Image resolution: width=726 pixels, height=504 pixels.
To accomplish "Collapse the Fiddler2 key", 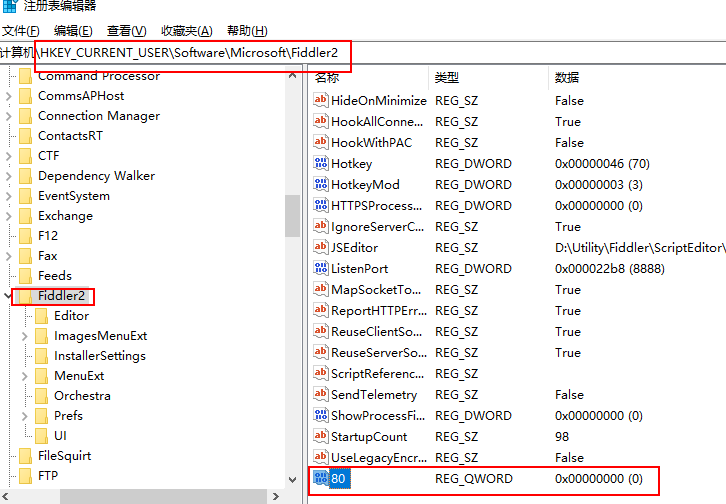I will coord(8,296).
